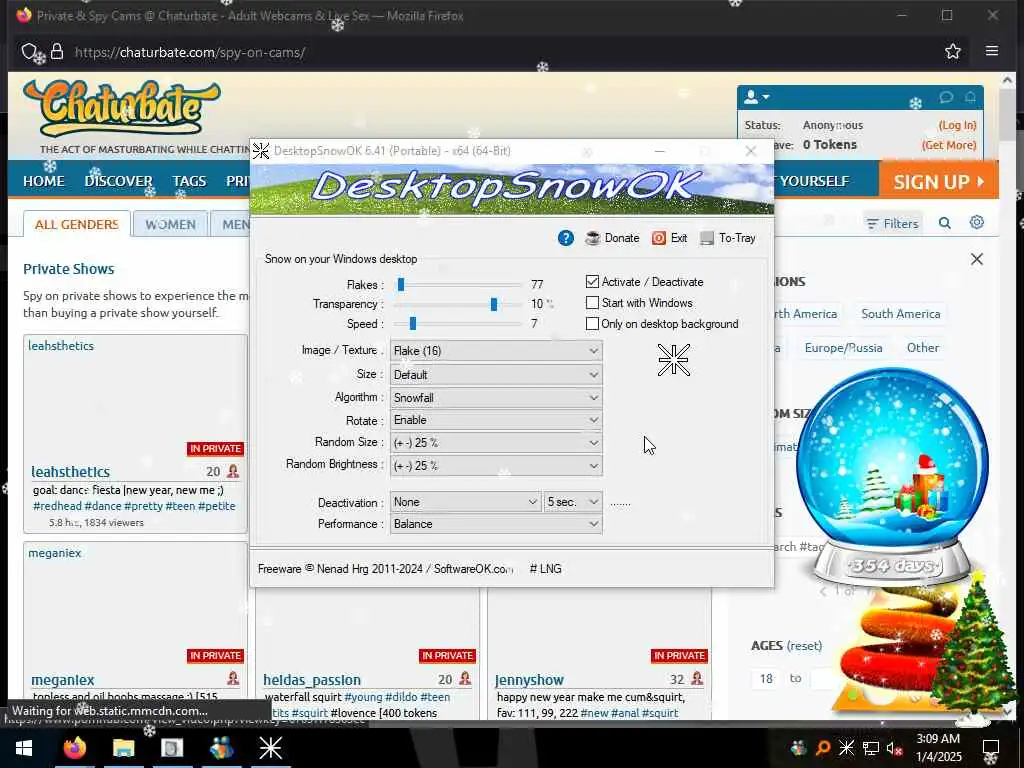Image resolution: width=1024 pixels, height=768 pixels.
Task: Click the (Log In) link
Action: (x=957, y=125)
